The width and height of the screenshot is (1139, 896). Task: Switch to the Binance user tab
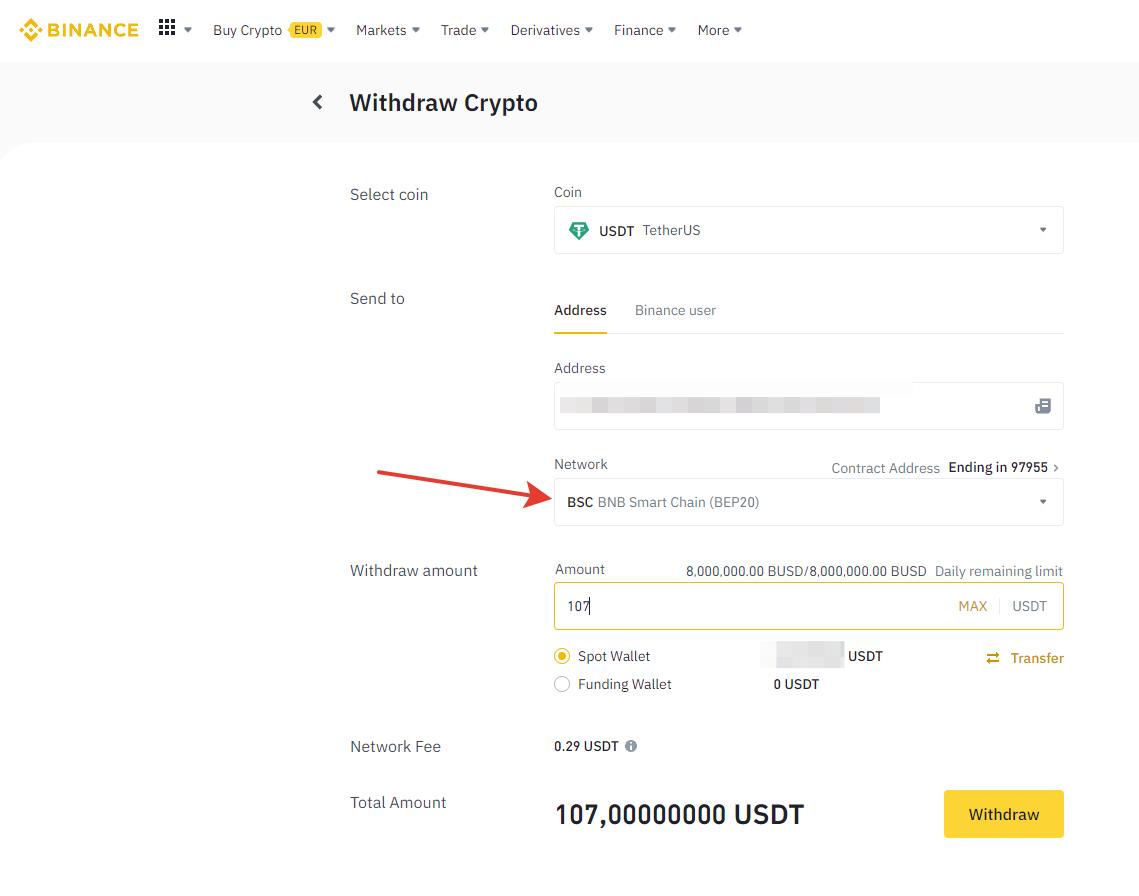[x=675, y=310]
